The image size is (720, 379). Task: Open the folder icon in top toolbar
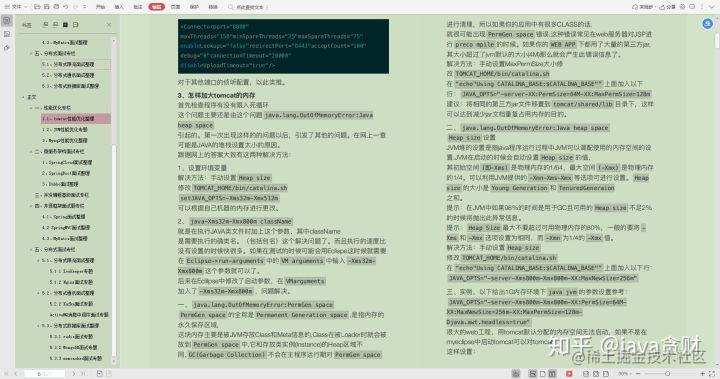coord(38,7)
